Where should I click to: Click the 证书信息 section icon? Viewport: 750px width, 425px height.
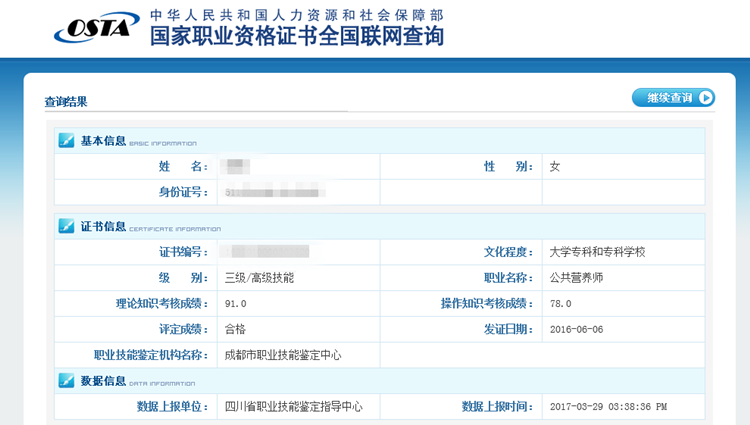(x=66, y=226)
